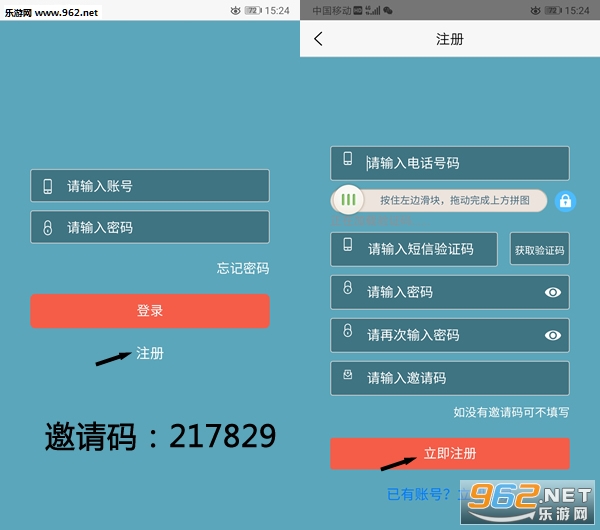600x530 pixels.
Task: Click the 15:24 clock in right status bar
Action: point(577,11)
